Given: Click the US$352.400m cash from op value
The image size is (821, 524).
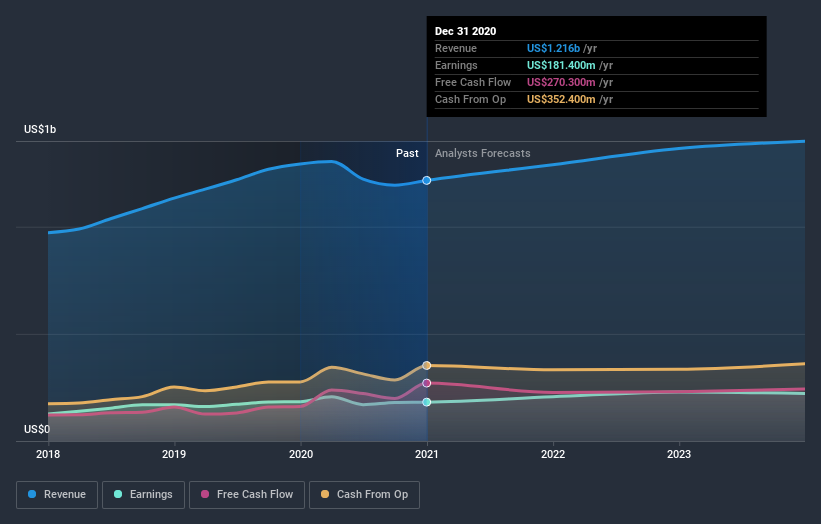Looking at the screenshot, I should (x=561, y=99).
